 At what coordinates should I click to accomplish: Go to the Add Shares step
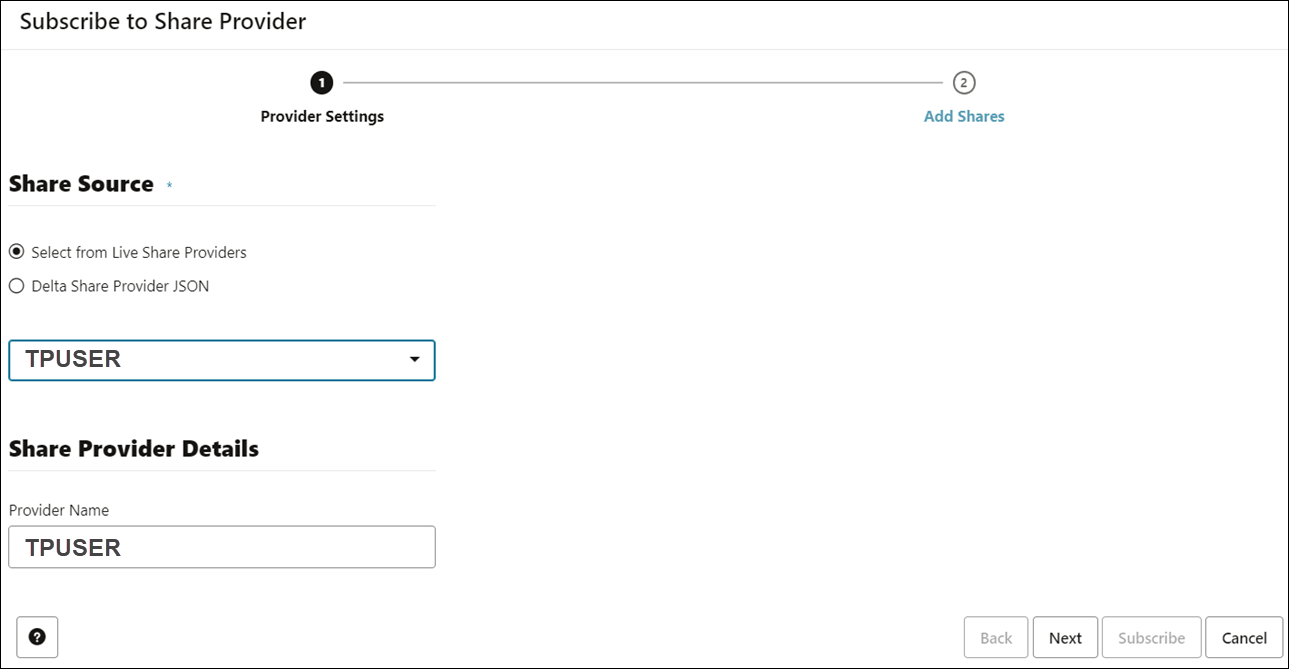click(964, 116)
